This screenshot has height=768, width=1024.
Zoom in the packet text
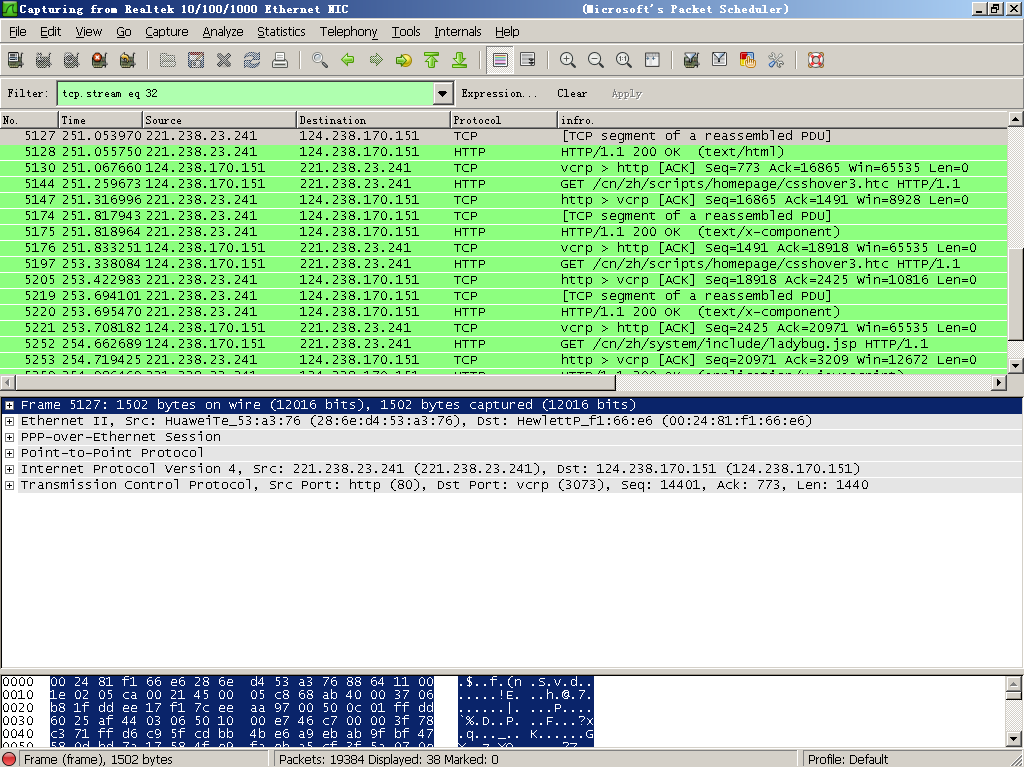pyautogui.click(x=568, y=60)
